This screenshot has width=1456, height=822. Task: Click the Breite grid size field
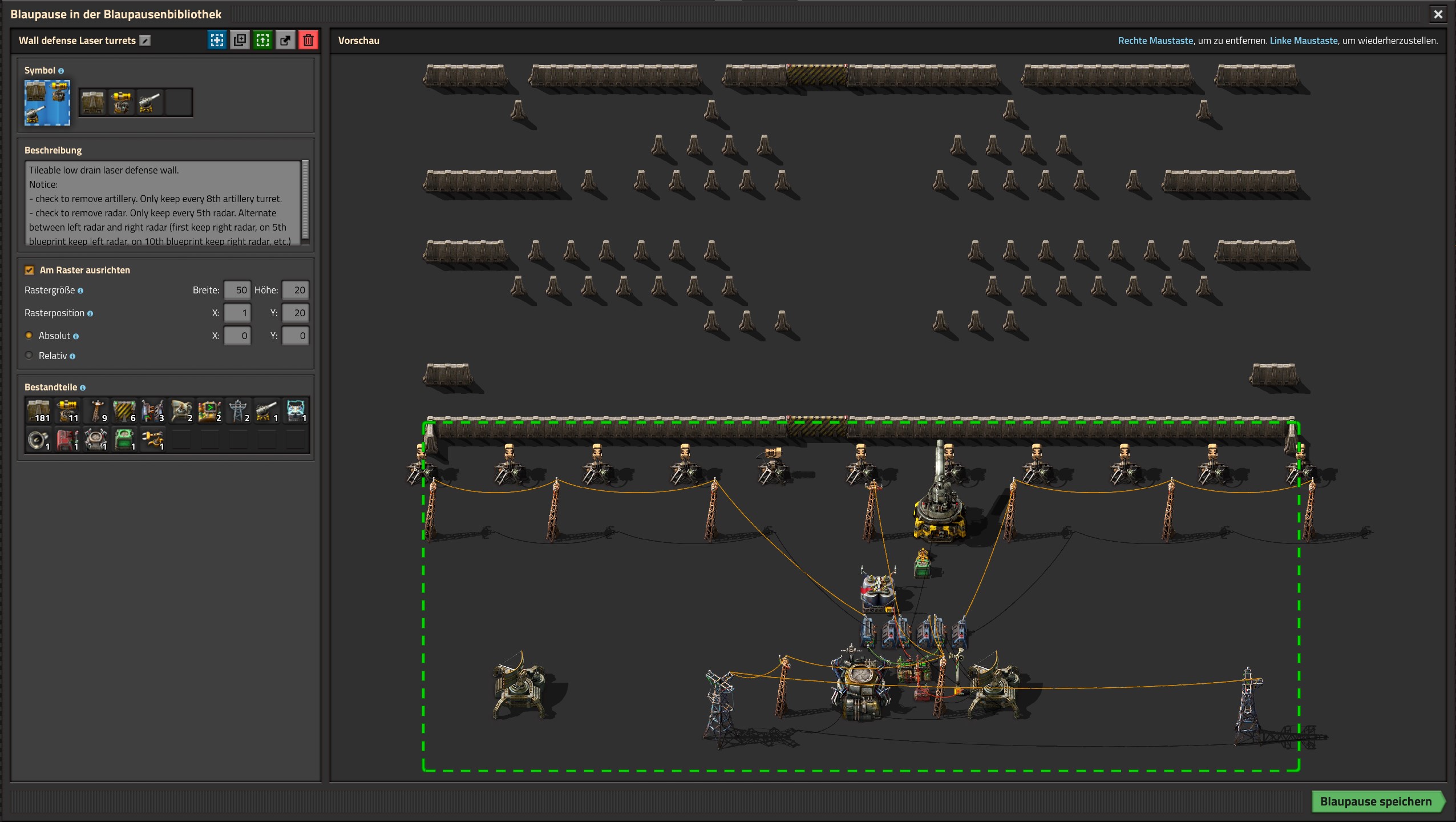(x=237, y=290)
